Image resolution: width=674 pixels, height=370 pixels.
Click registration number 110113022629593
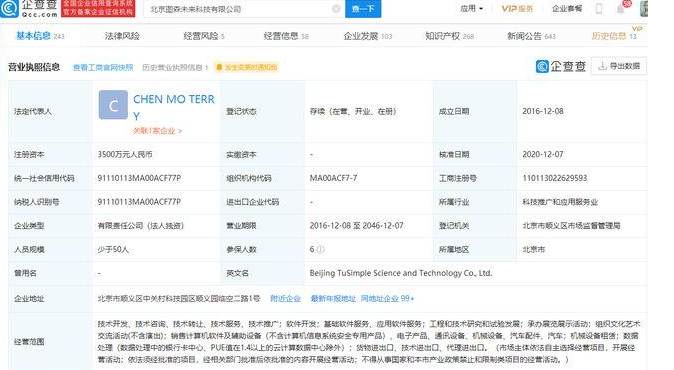point(555,178)
